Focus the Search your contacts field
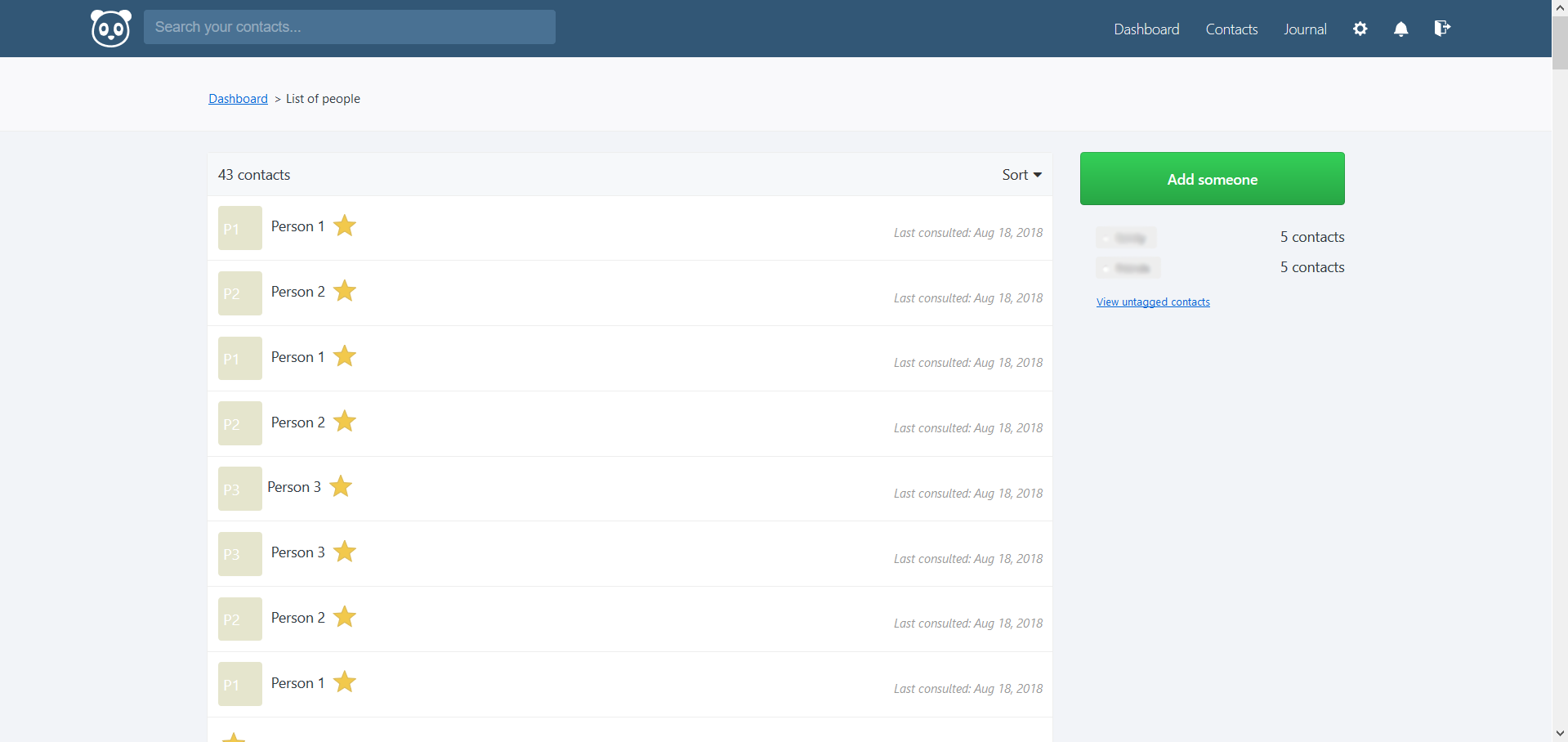 point(350,27)
